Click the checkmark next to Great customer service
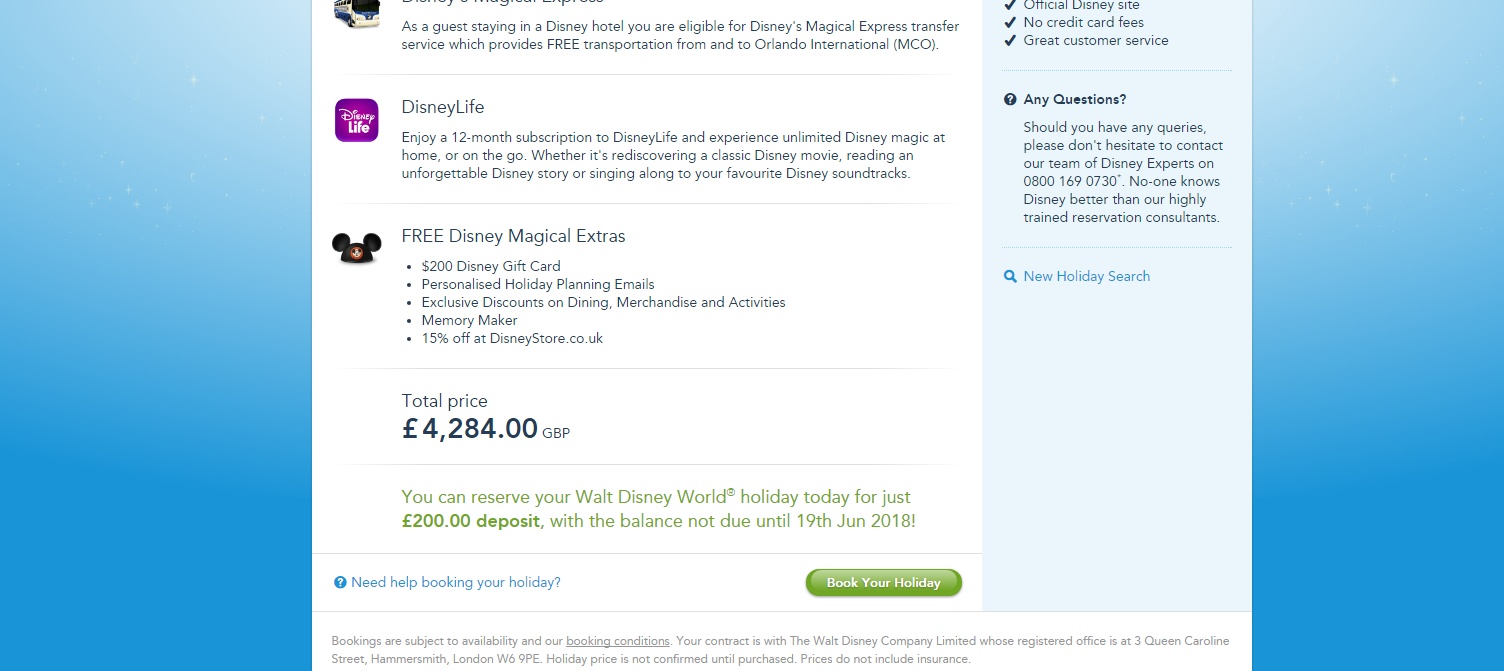 1010,41
